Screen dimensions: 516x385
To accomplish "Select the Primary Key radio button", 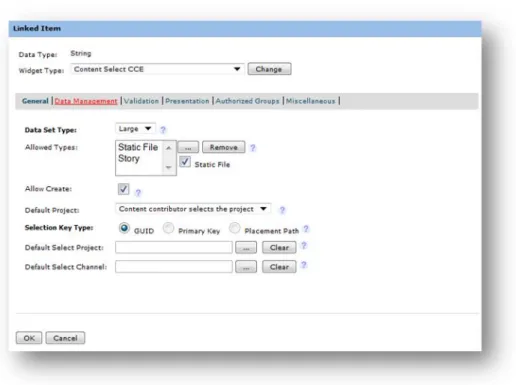I will tap(168, 228).
